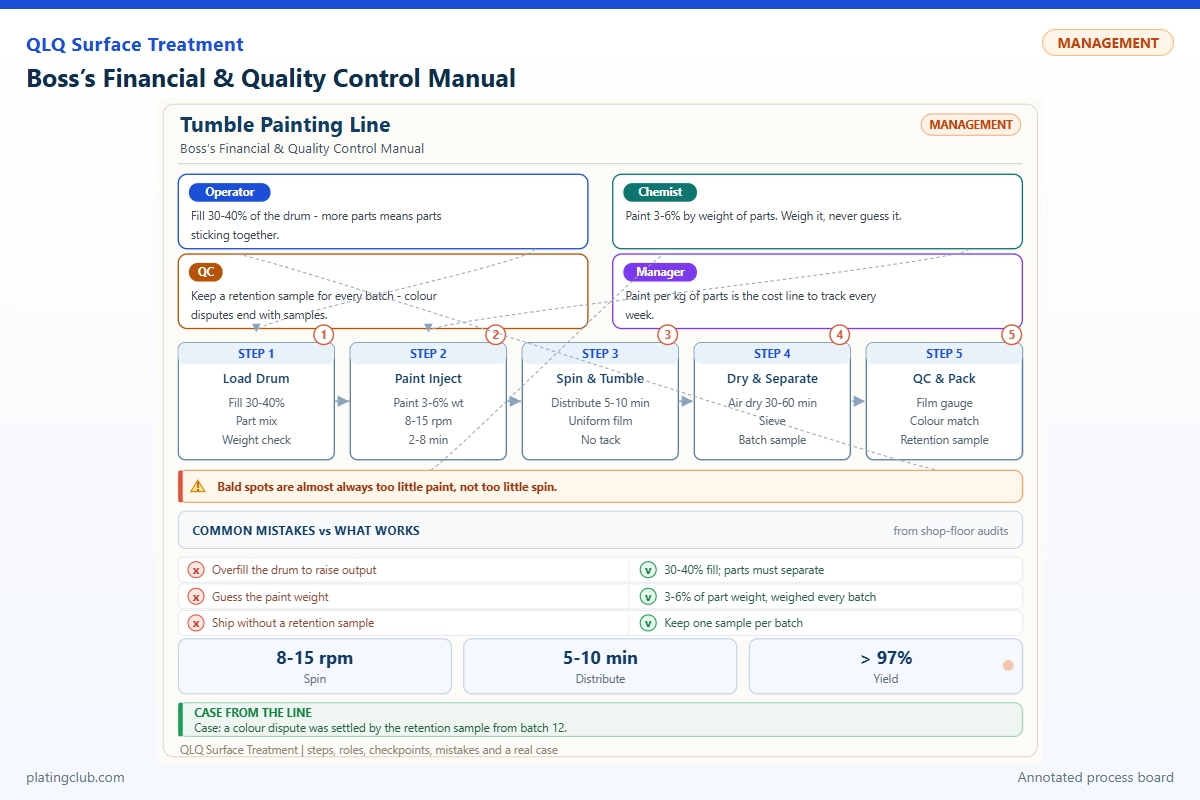Click the 'from shop-floor audits' note
The image size is (1200, 800).
pos(951,531)
